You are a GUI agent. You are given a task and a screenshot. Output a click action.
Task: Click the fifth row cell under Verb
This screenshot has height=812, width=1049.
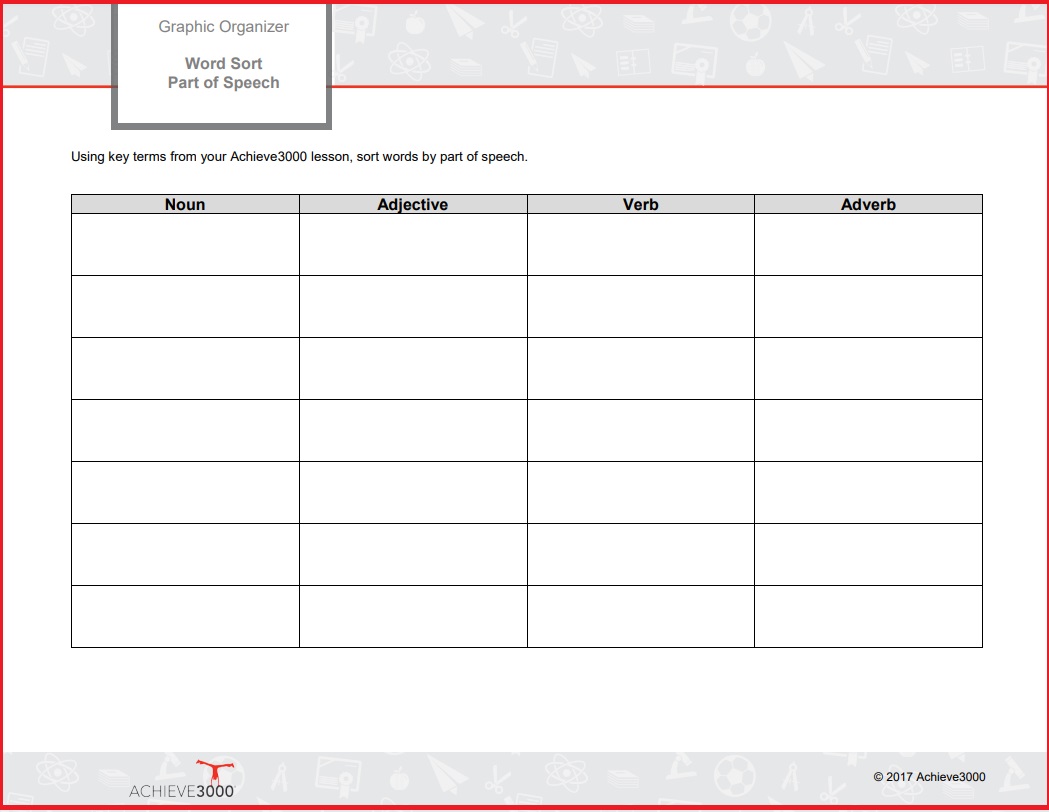[641, 493]
